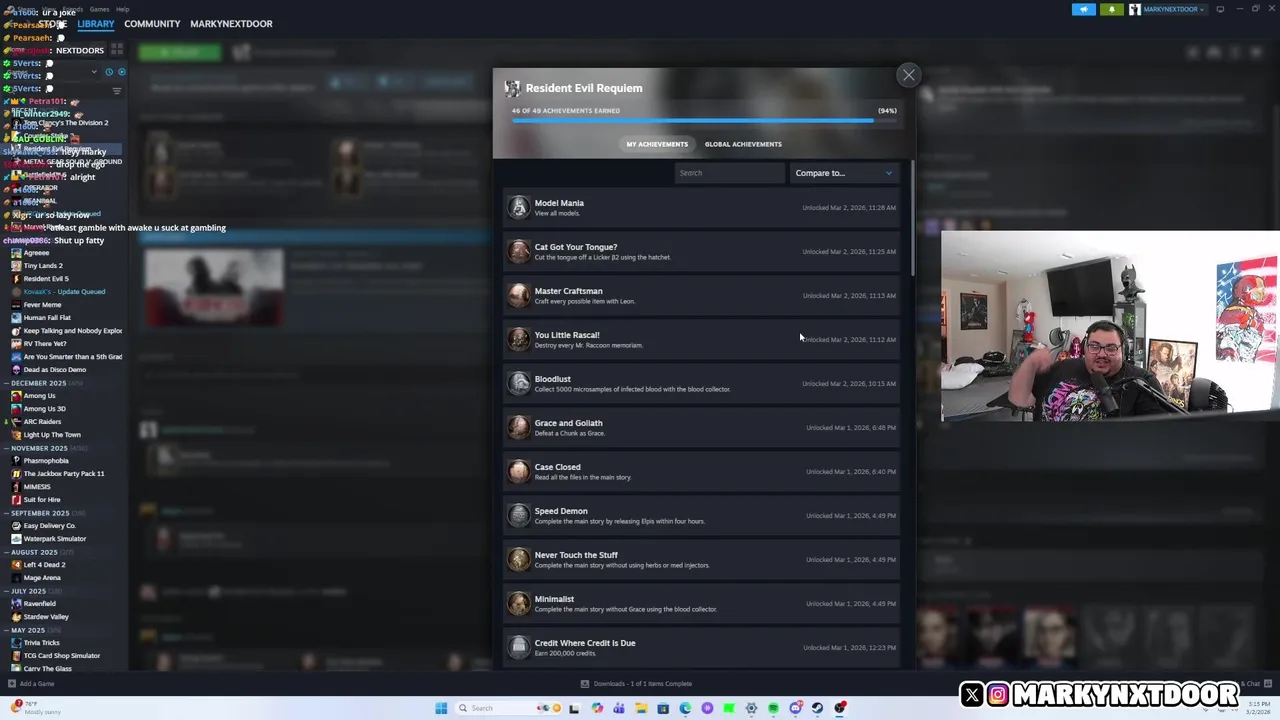This screenshot has height=720, width=1280.
Task: Click the Minimalist achievement icon
Action: (x=518, y=603)
